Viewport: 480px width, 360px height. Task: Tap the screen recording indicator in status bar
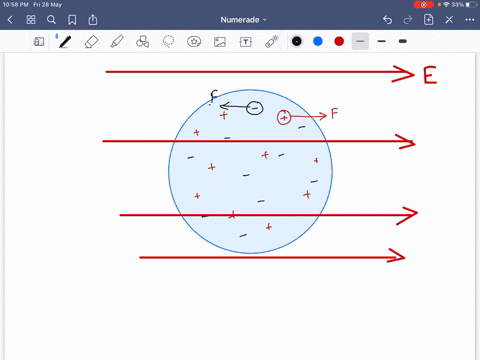pyautogui.click(x=423, y=5)
